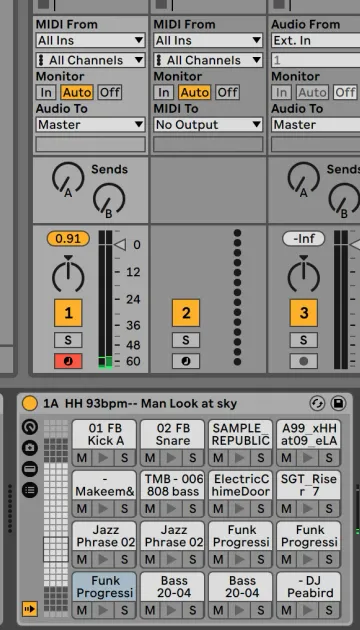Preview-play the - Makeem& pad
This screenshot has width=360, height=630.
(x=103, y=508)
